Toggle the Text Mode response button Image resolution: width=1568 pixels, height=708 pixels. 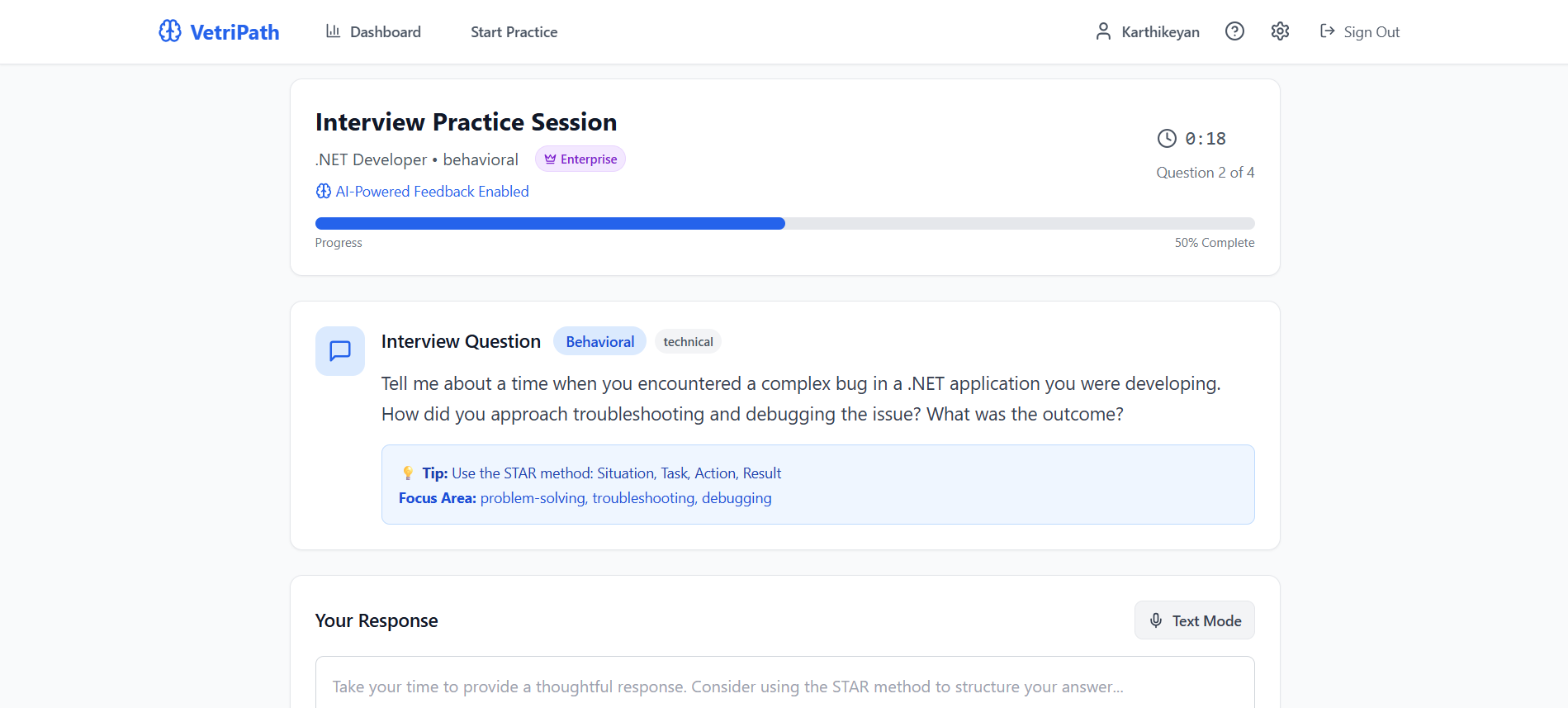click(x=1194, y=620)
